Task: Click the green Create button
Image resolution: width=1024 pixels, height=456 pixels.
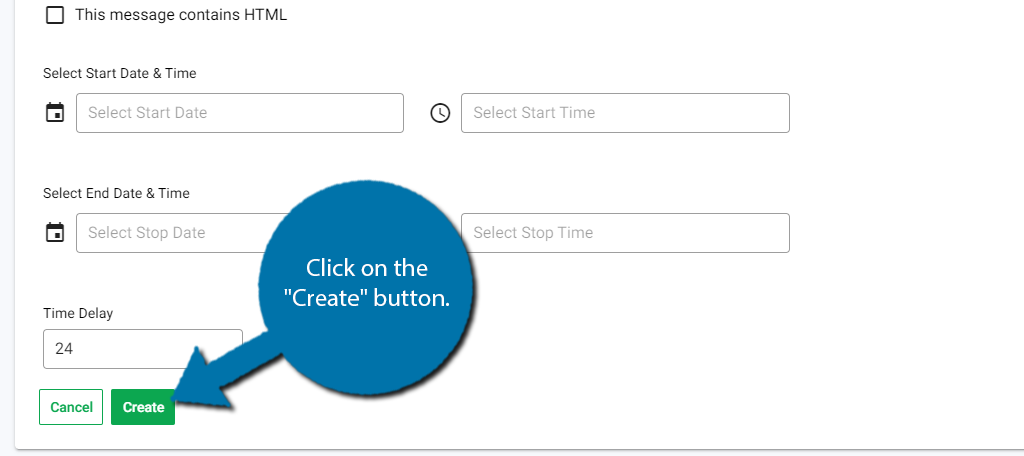Action: pos(143,407)
